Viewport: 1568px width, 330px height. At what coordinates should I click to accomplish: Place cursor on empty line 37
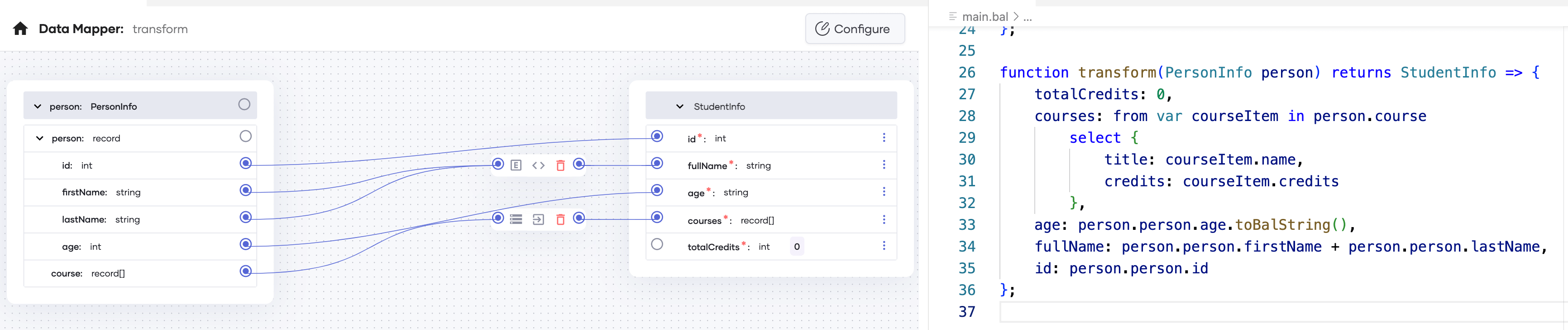tap(1284, 312)
